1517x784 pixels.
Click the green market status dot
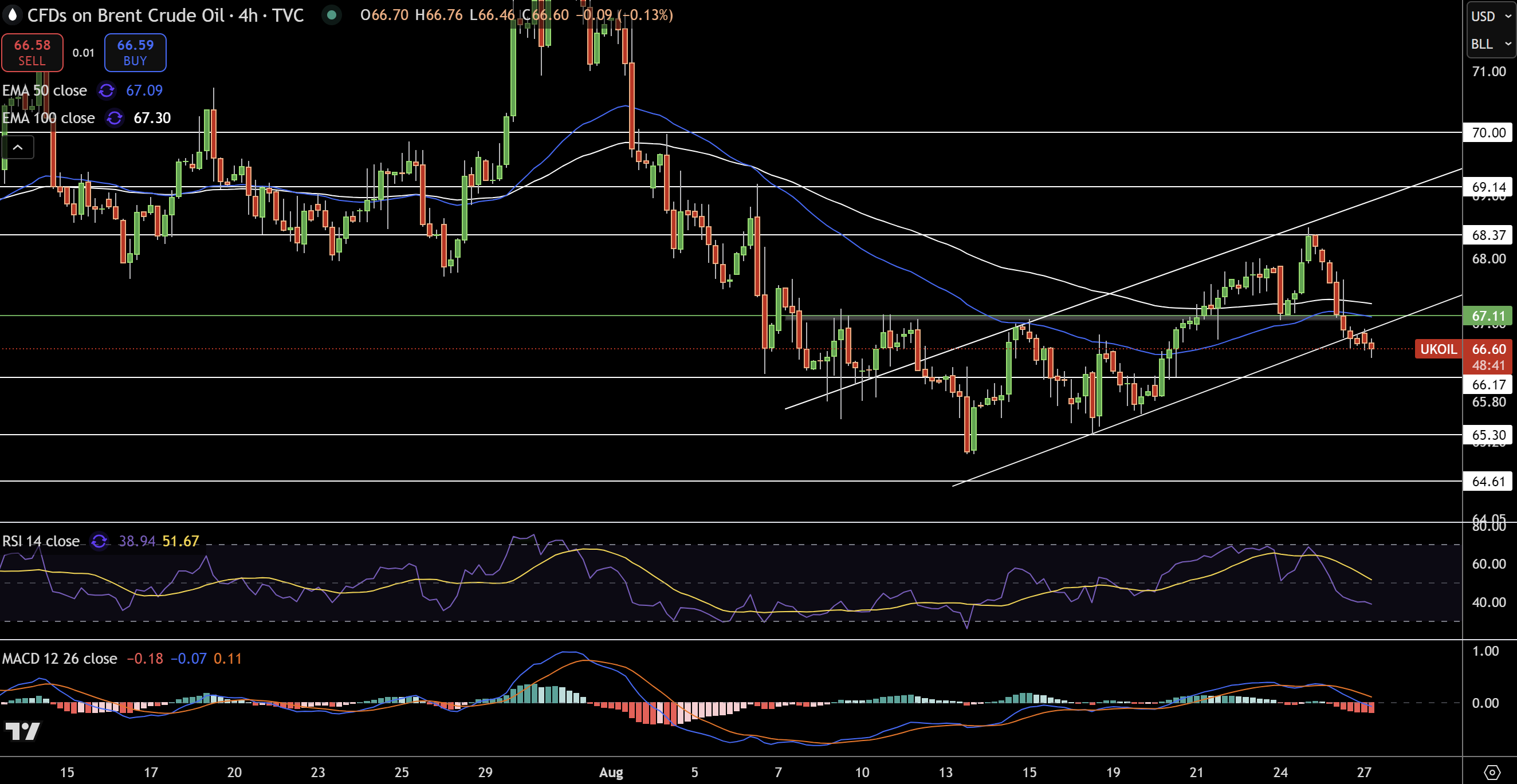pos(332,16)
